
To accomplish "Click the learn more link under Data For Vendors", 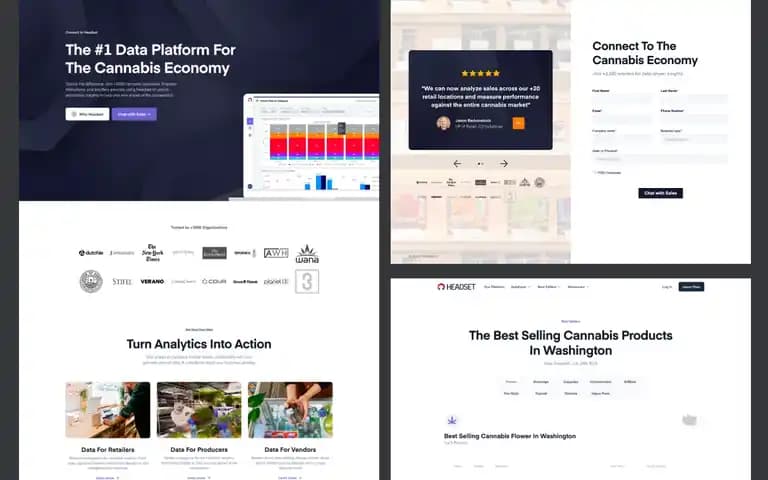I will 289,478.
